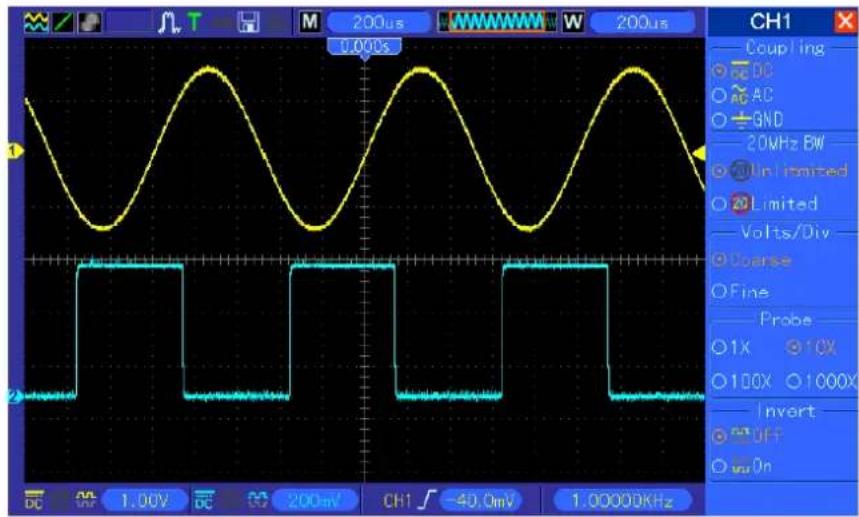Click the CH1 DC coupling indicator in status bar

click(x=34, y=501)
